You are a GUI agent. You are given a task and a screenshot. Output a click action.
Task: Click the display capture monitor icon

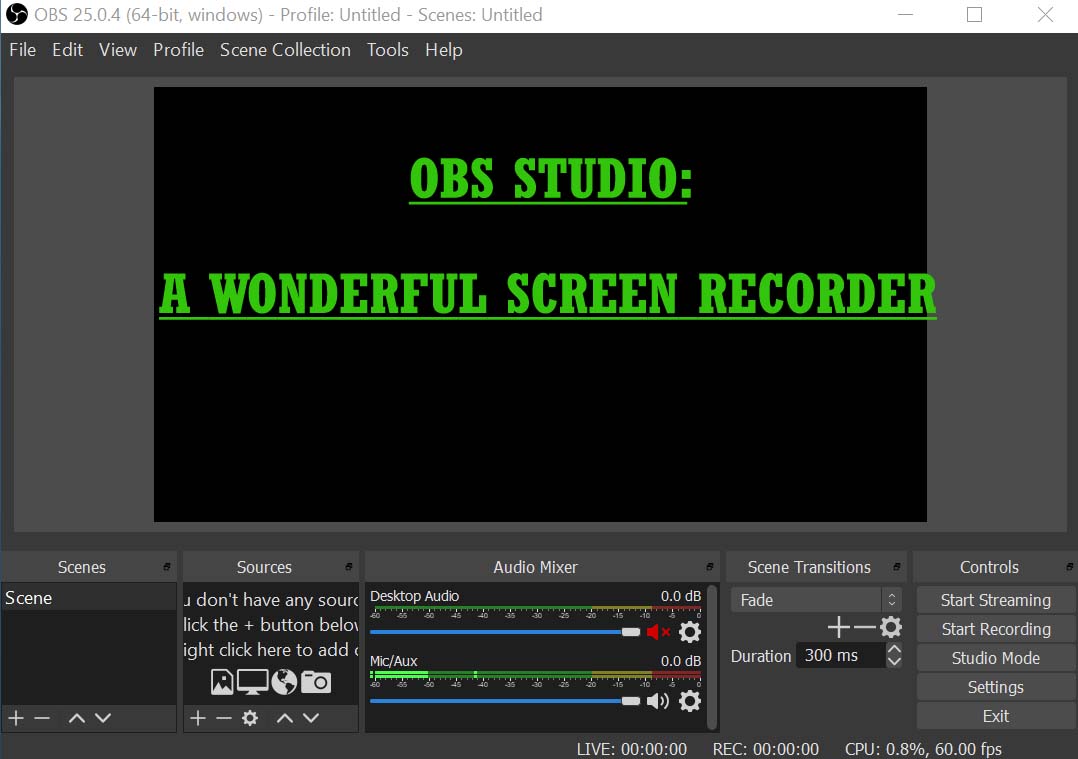pyautogui.click(x=252, y=681)
